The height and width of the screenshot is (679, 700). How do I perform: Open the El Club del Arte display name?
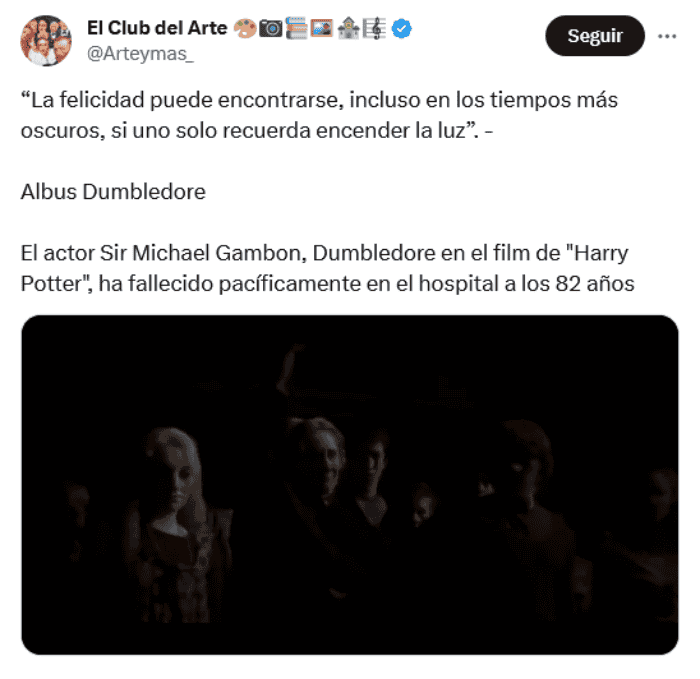157,28
